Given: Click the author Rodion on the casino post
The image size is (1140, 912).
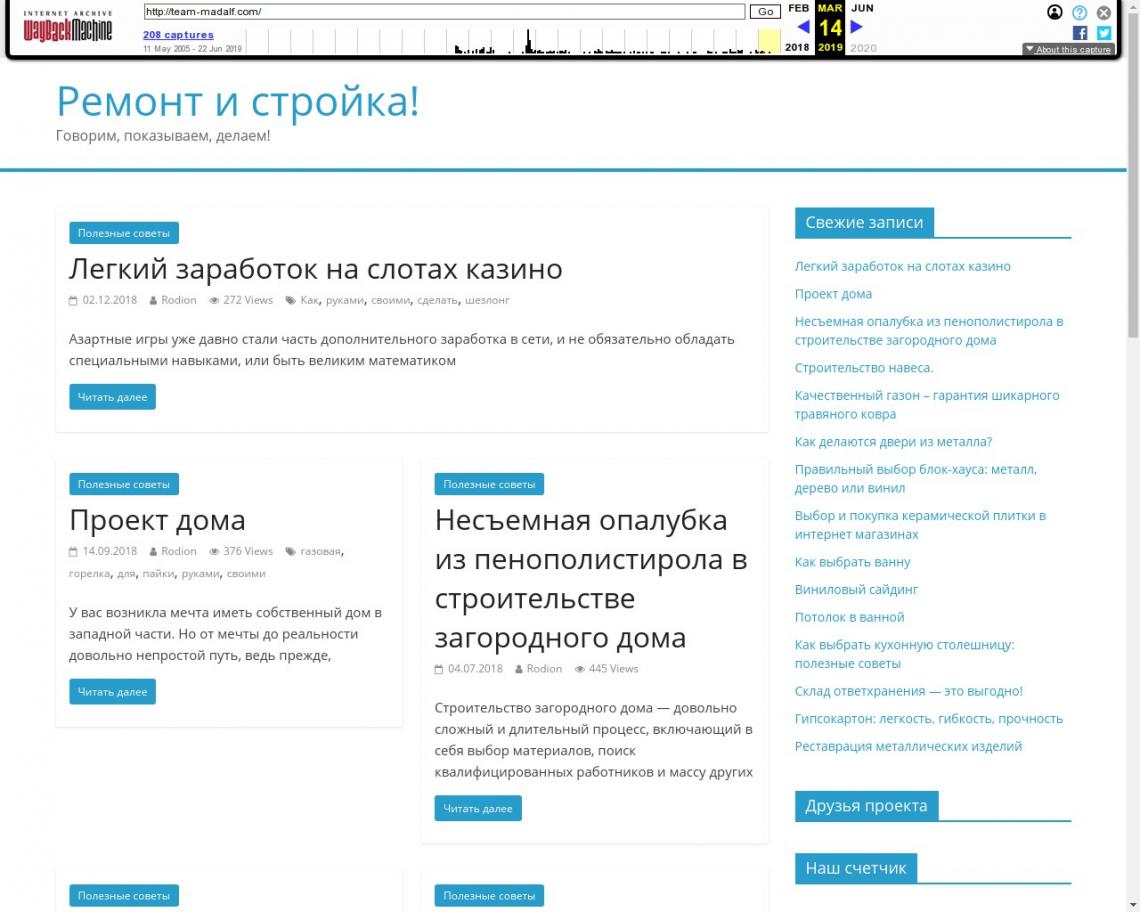Looking at the screenshot, I should tap(179, 300).
